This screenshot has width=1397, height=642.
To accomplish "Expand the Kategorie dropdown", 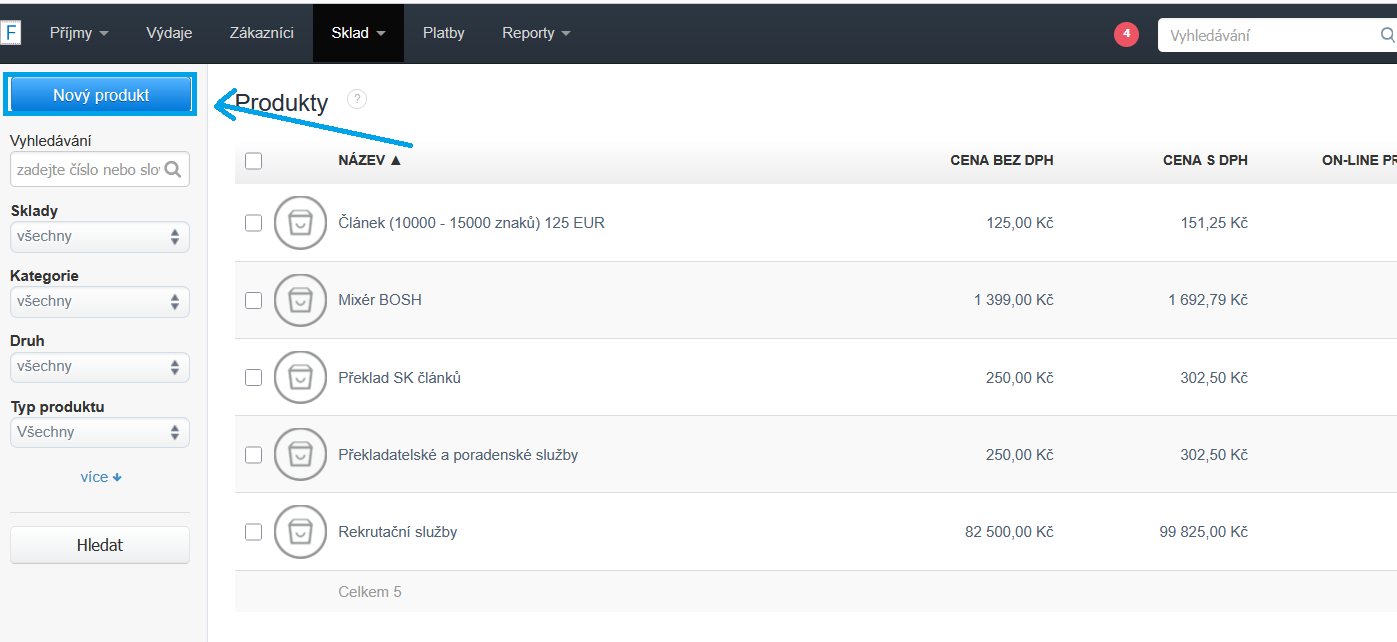I will tap(99, 301).
